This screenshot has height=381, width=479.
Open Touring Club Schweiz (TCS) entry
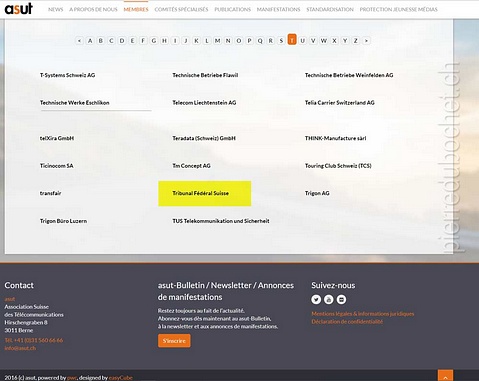point(338,166)
